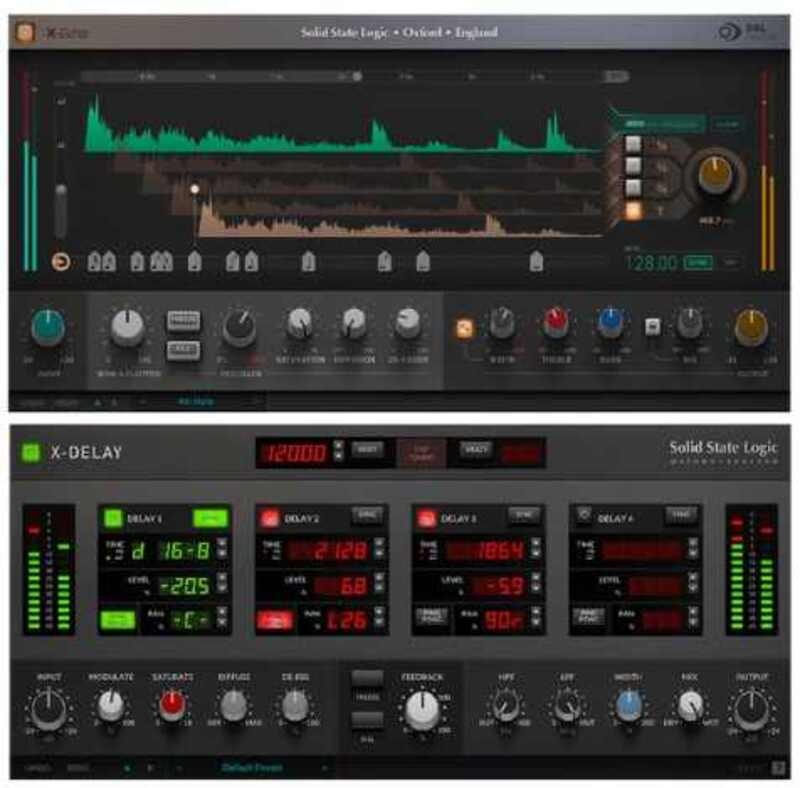Select the first tap marker on timeline

[95, 262]
